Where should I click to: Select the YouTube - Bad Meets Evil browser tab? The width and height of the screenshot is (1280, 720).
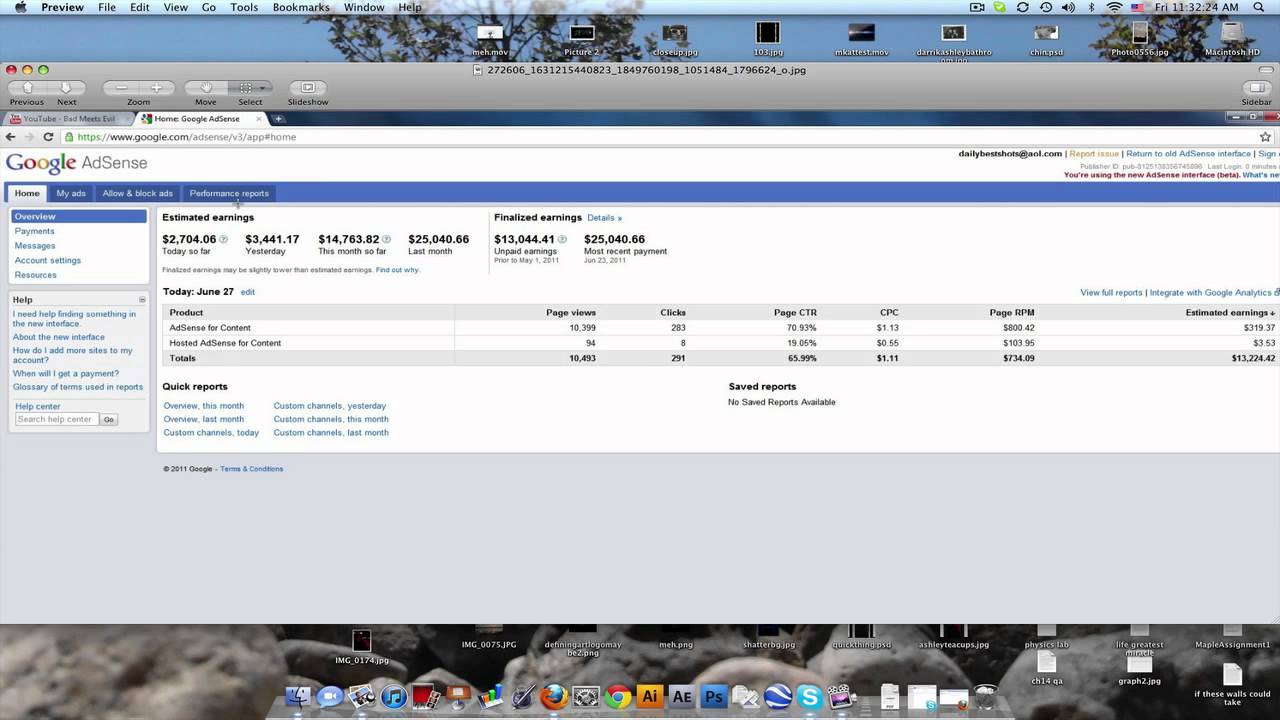coord(69,119)
